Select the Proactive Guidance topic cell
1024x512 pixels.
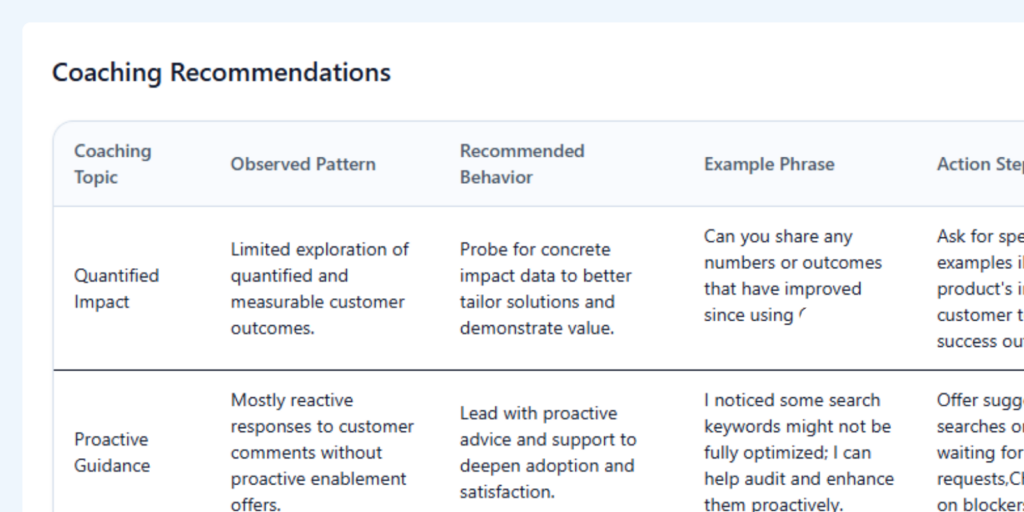tap(112, 453)
